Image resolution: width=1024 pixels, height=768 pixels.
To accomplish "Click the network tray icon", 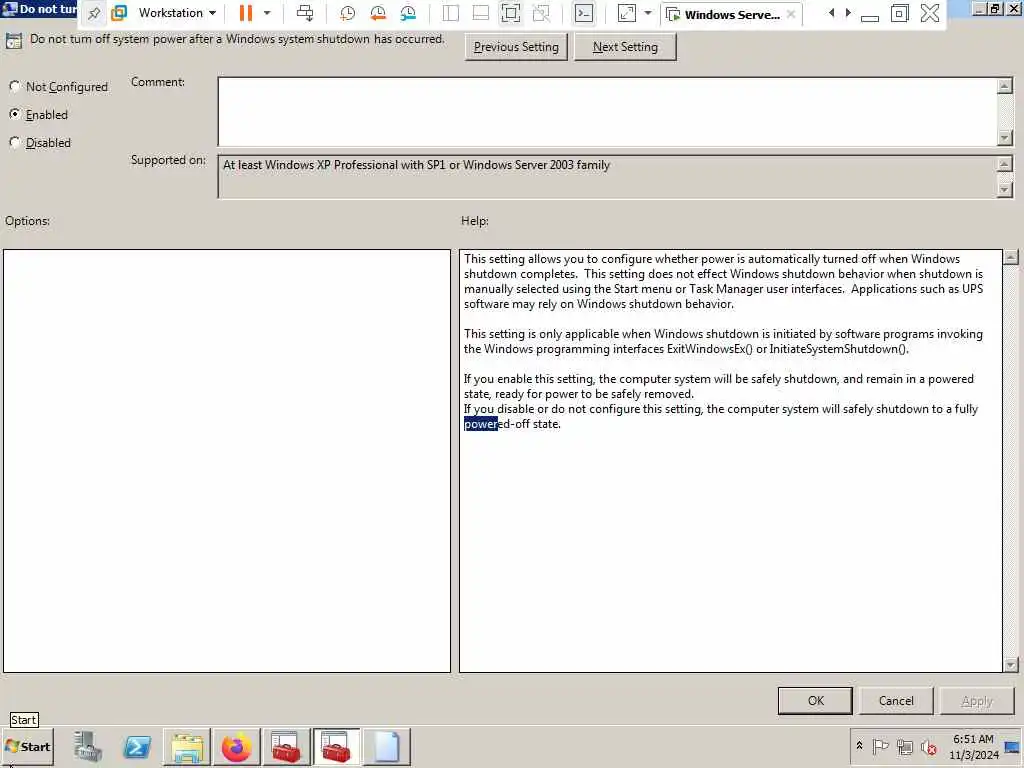I will [905, 746].
